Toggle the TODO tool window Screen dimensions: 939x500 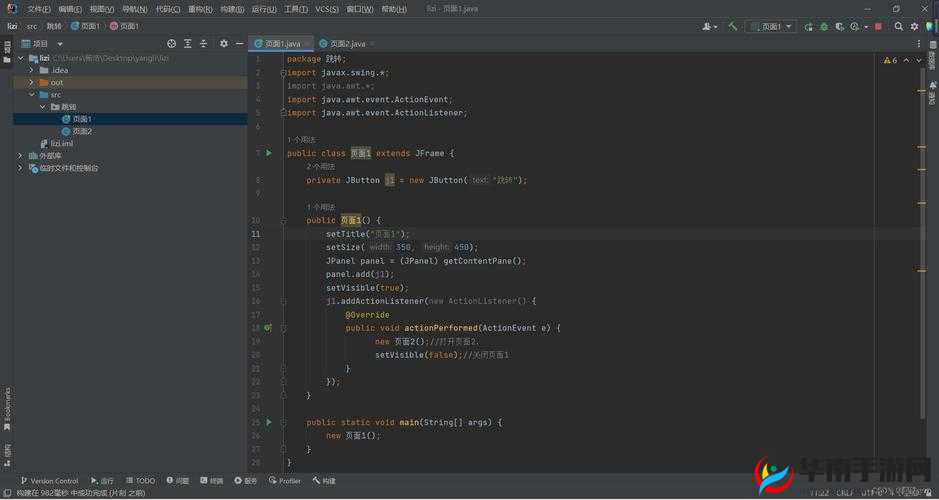click(140, 481)
